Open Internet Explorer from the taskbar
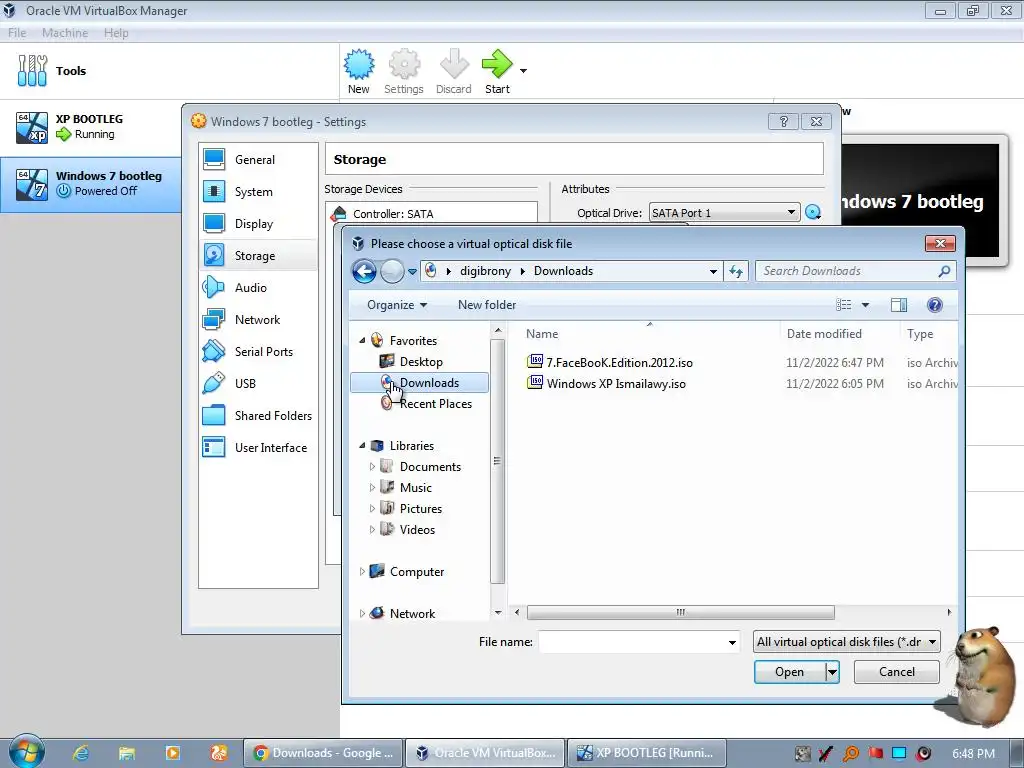1024x768 pixels. pyautogui.click(x=81, y=753)
